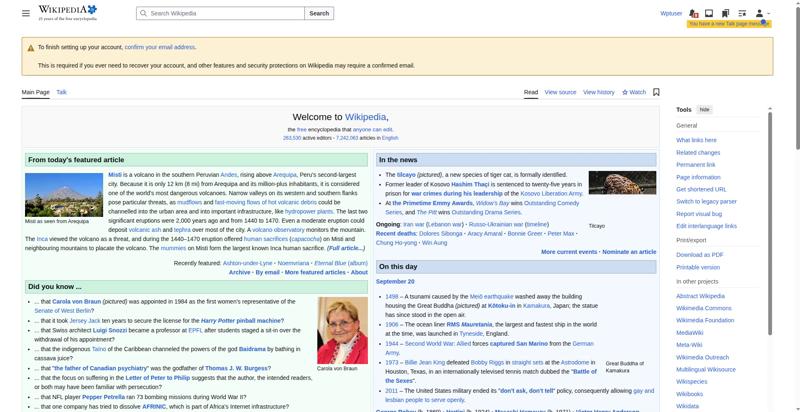The image size is (800, 412).
Task: Open the 1498 year link
Action: pos(391,297)
